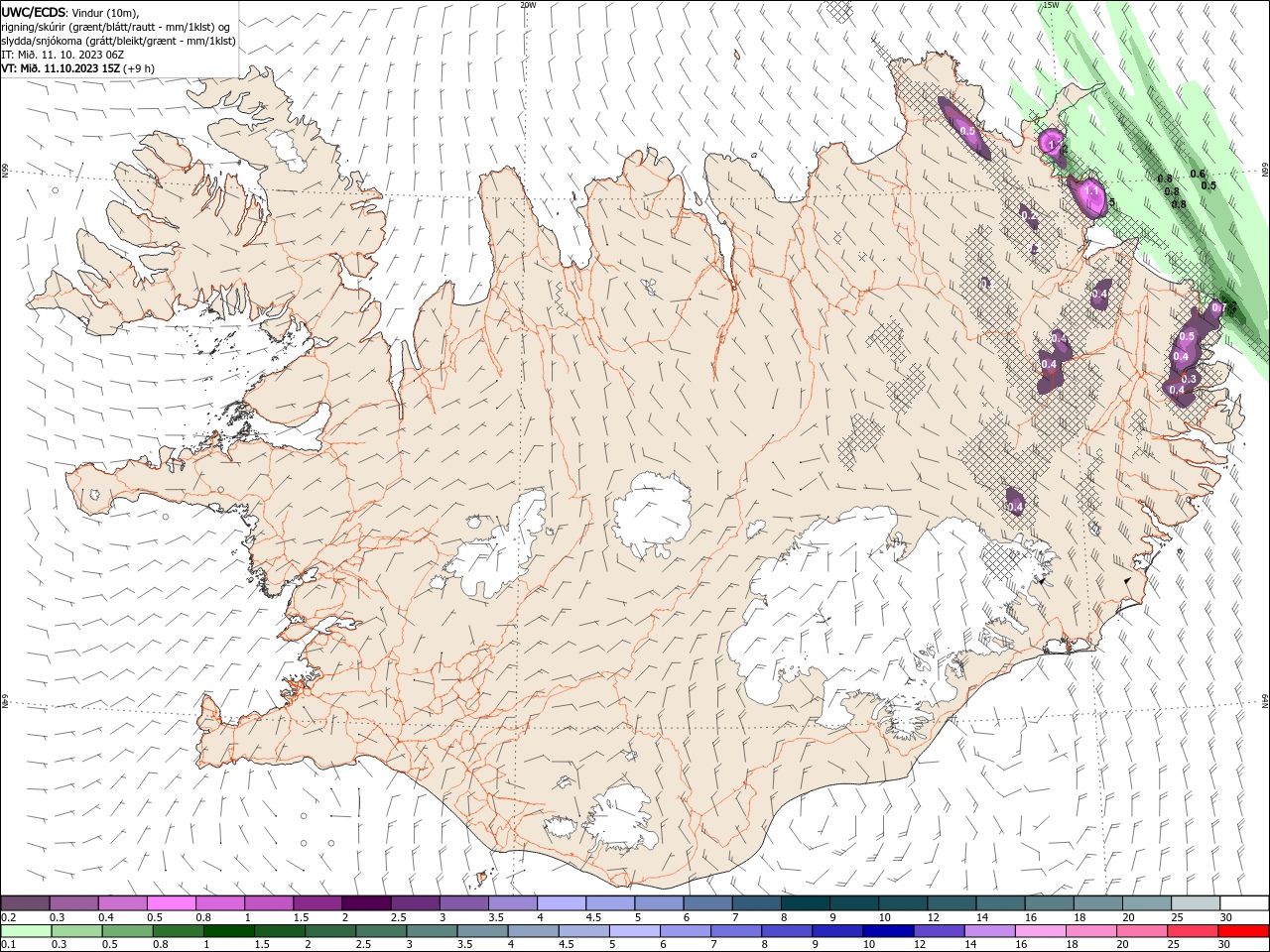Image resolution: width=1270 pixels, height=952 pixels.
Task: Click the 'rigning/skúrir (grænt/blátt/rautt' legend line
Action: [x=115, y=27]
